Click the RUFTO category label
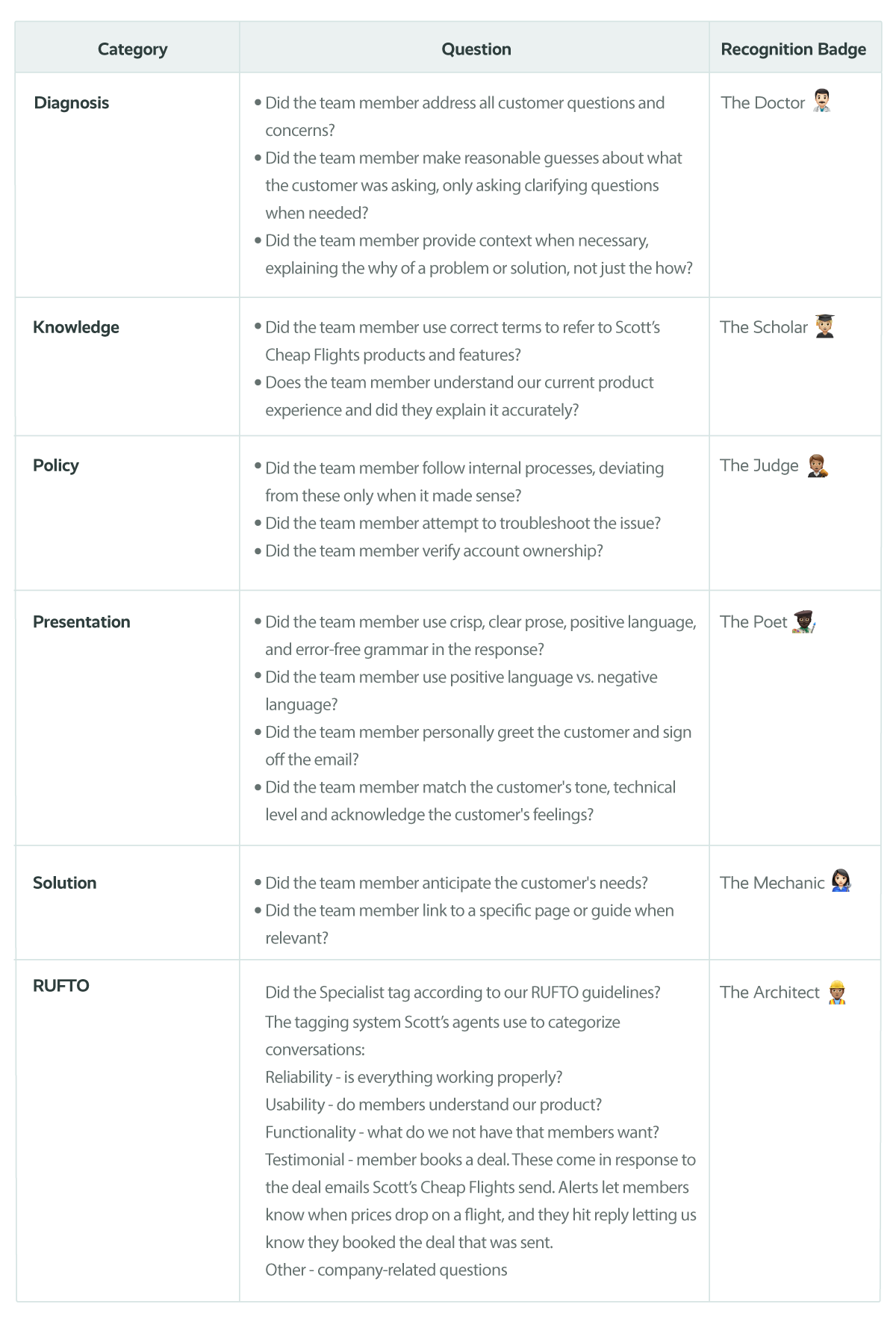The height and width of the screenshot is (1319, 896). coord(61,986)
